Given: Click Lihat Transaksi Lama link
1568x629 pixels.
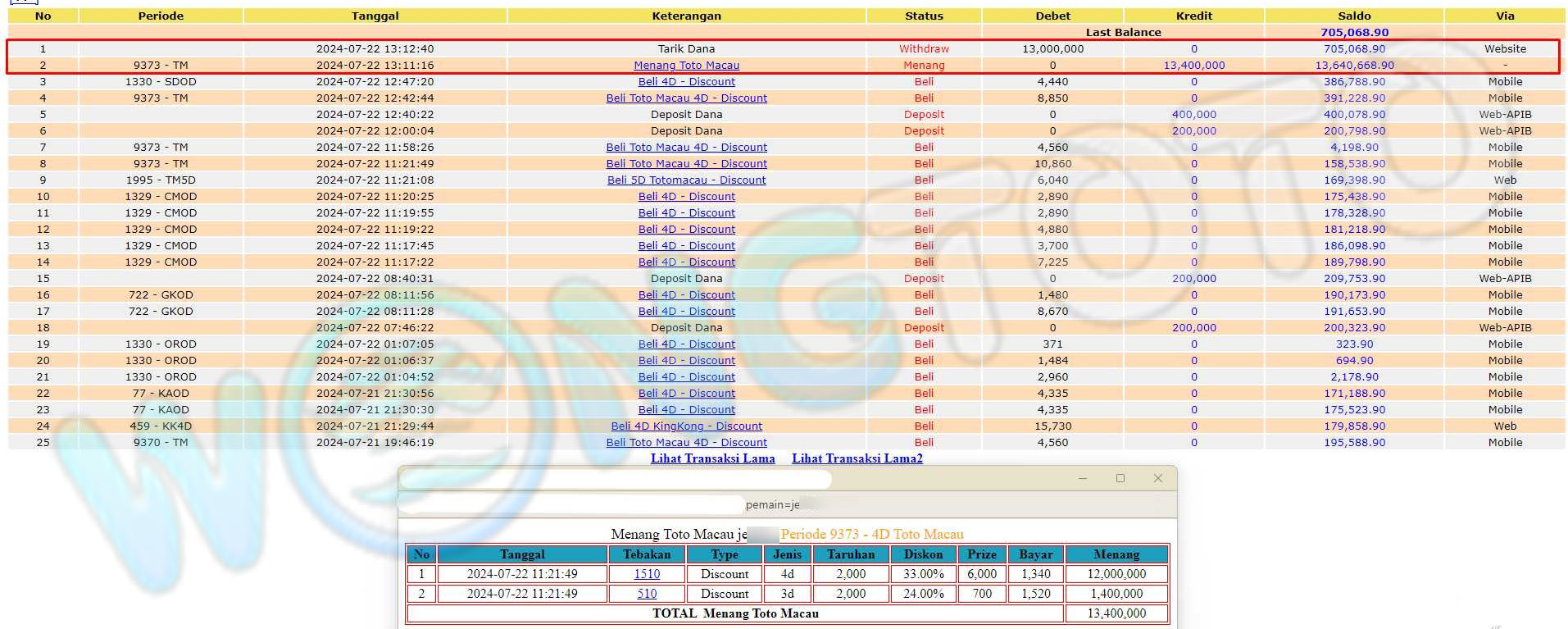Looking at the screenshot, I should click(712, 458).
